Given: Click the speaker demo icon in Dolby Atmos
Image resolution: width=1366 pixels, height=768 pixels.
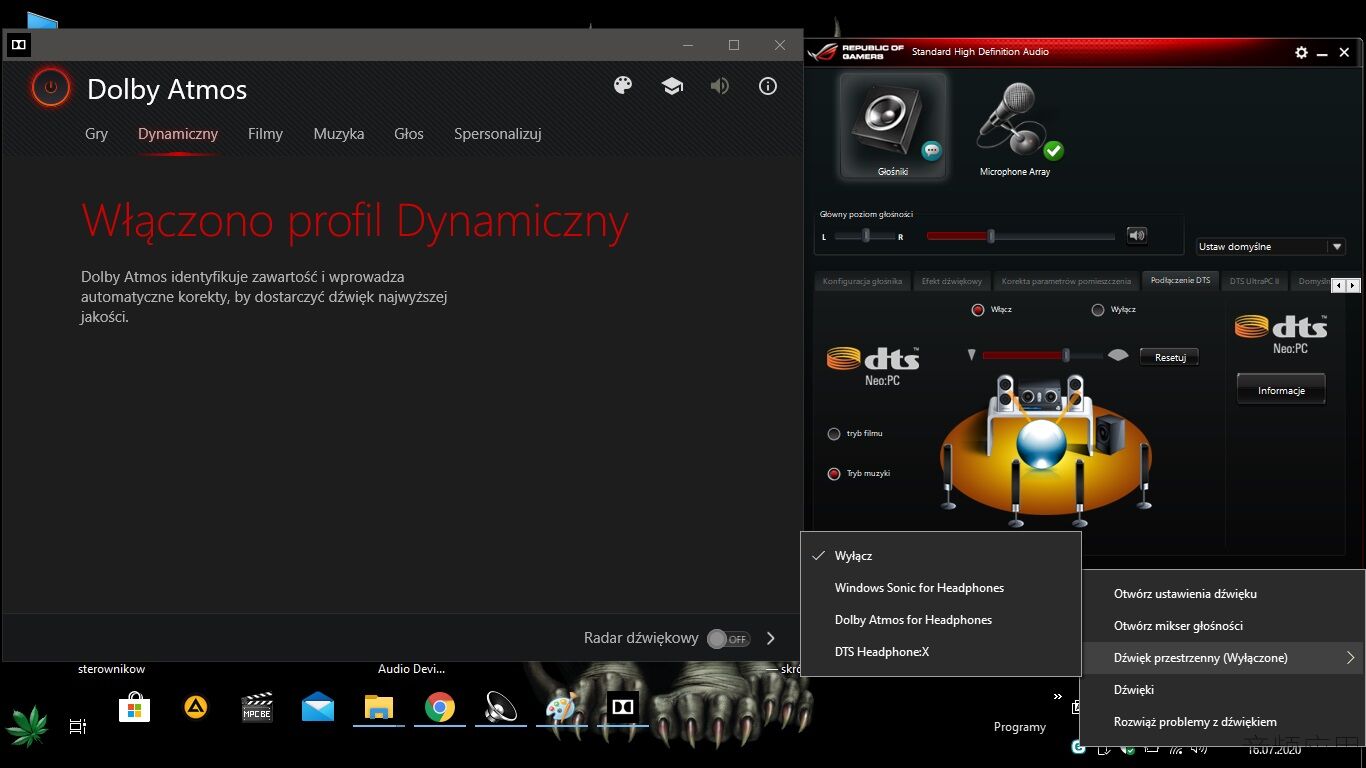Looking at the screenshot, I should coord(720,86).
